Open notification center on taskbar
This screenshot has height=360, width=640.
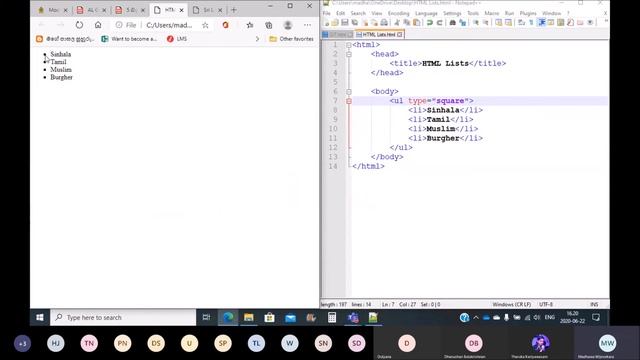(x=596, y=317)
